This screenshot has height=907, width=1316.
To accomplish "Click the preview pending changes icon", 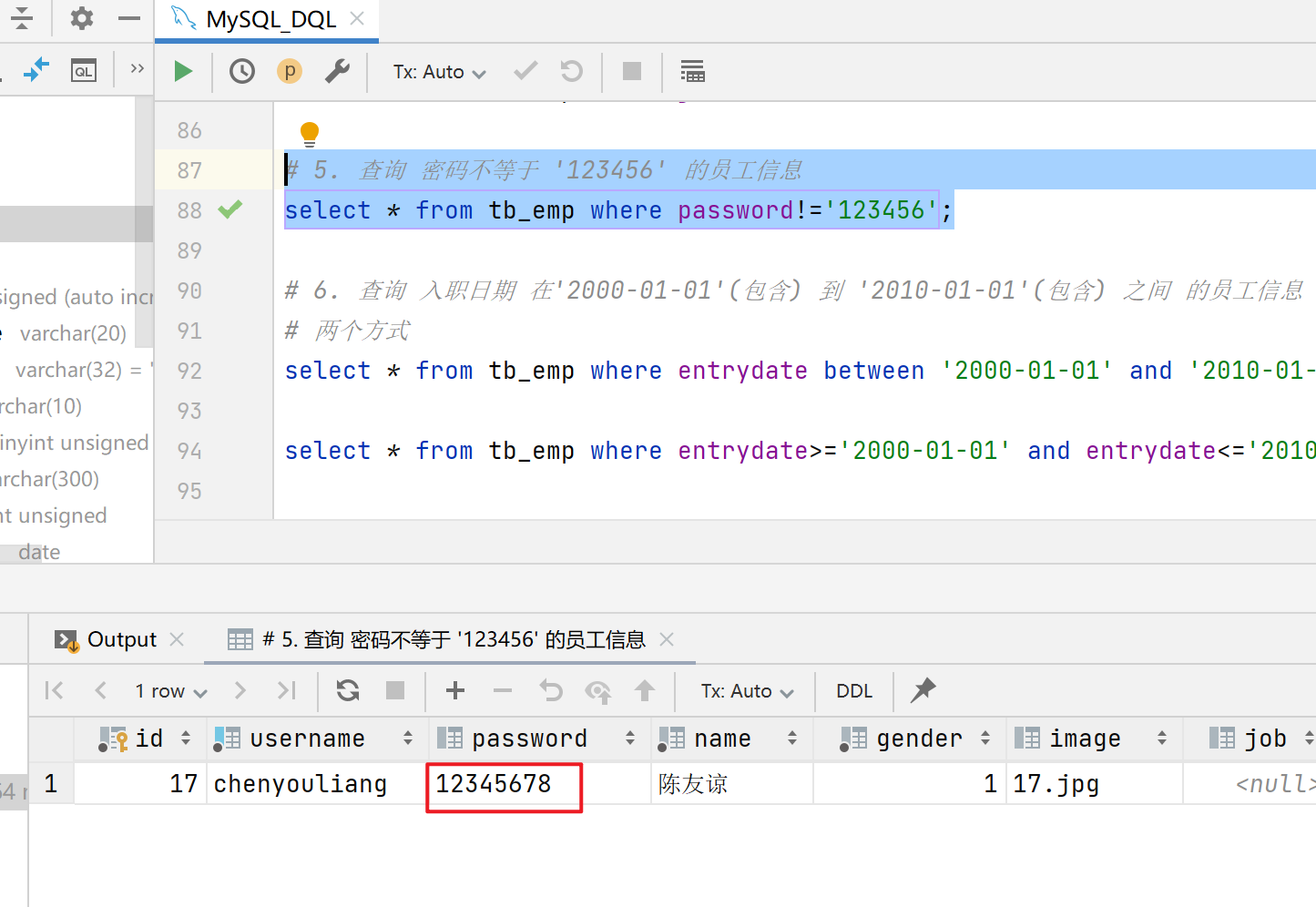I will (598, 691).
